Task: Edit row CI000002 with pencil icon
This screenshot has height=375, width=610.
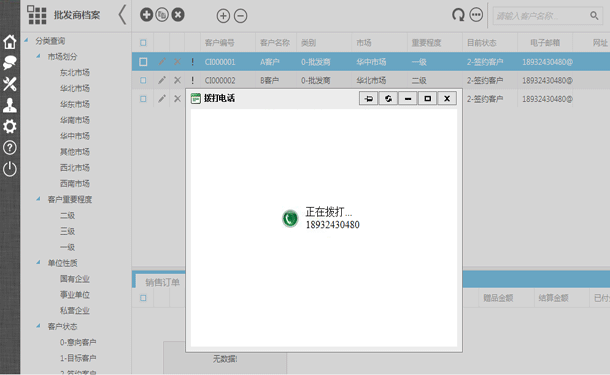Action: coord(162,80)
